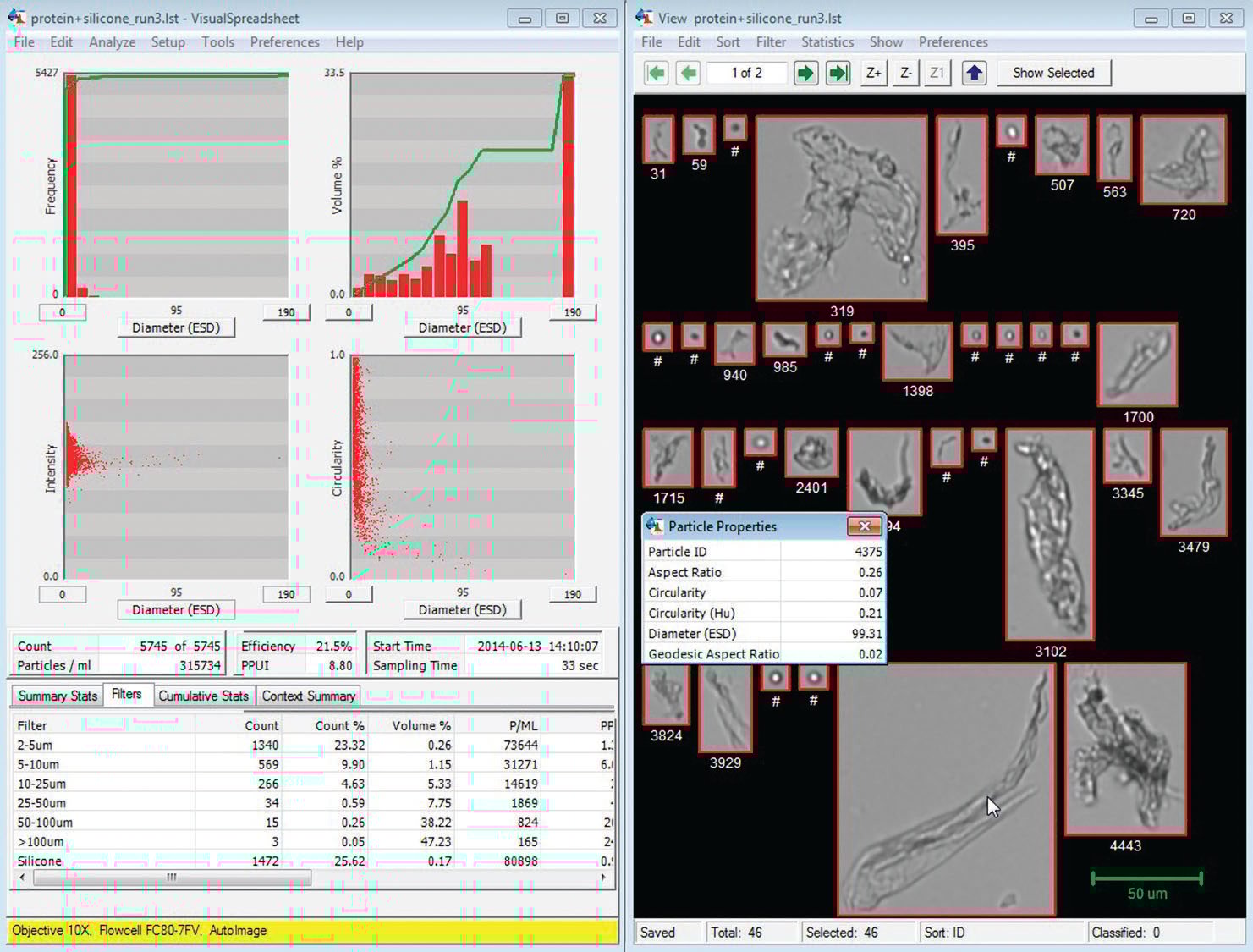Open the Analyze menu

pos(112,42)
